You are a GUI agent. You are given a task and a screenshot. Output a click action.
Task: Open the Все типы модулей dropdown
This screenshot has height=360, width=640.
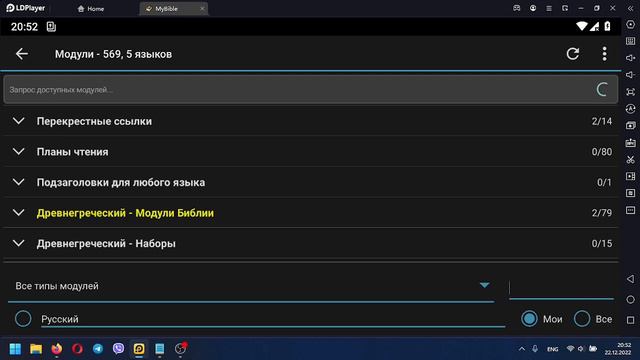click(x=251, y=286)
